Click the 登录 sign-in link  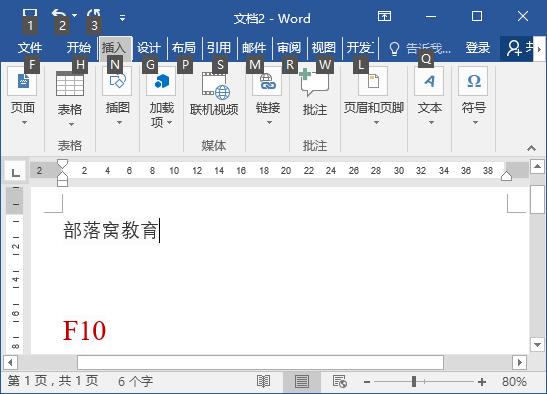[x=478, y=47]
